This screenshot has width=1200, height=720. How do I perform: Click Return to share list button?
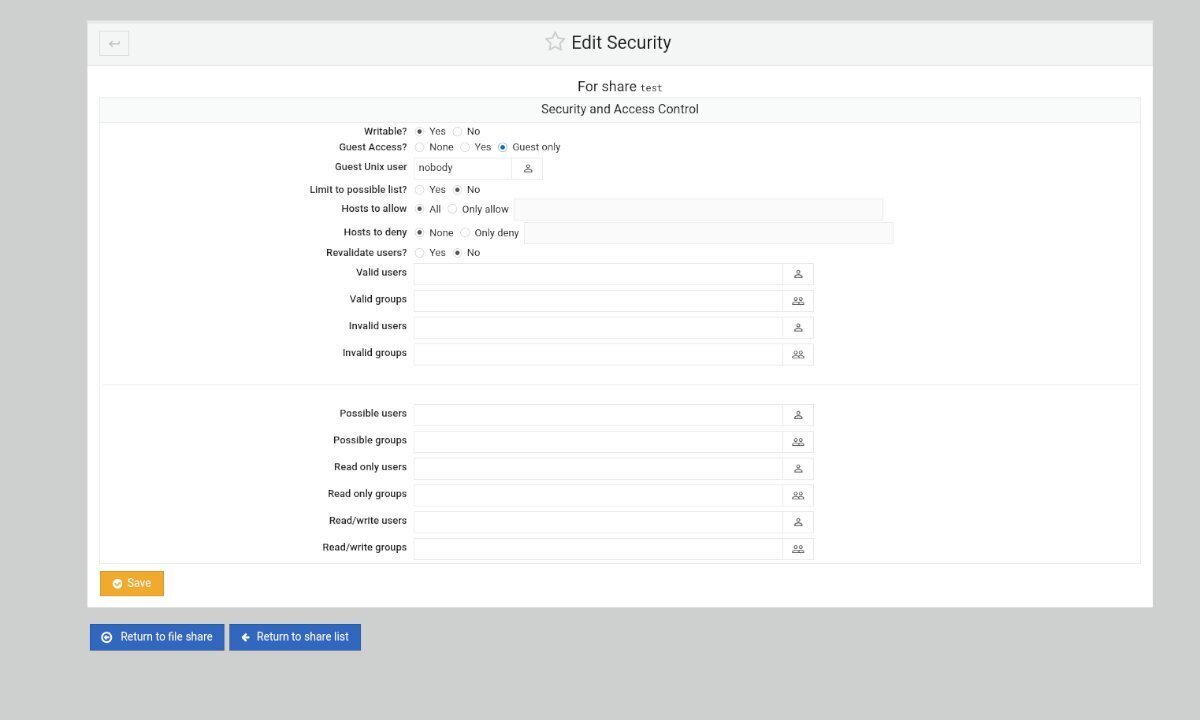[295, 637]
